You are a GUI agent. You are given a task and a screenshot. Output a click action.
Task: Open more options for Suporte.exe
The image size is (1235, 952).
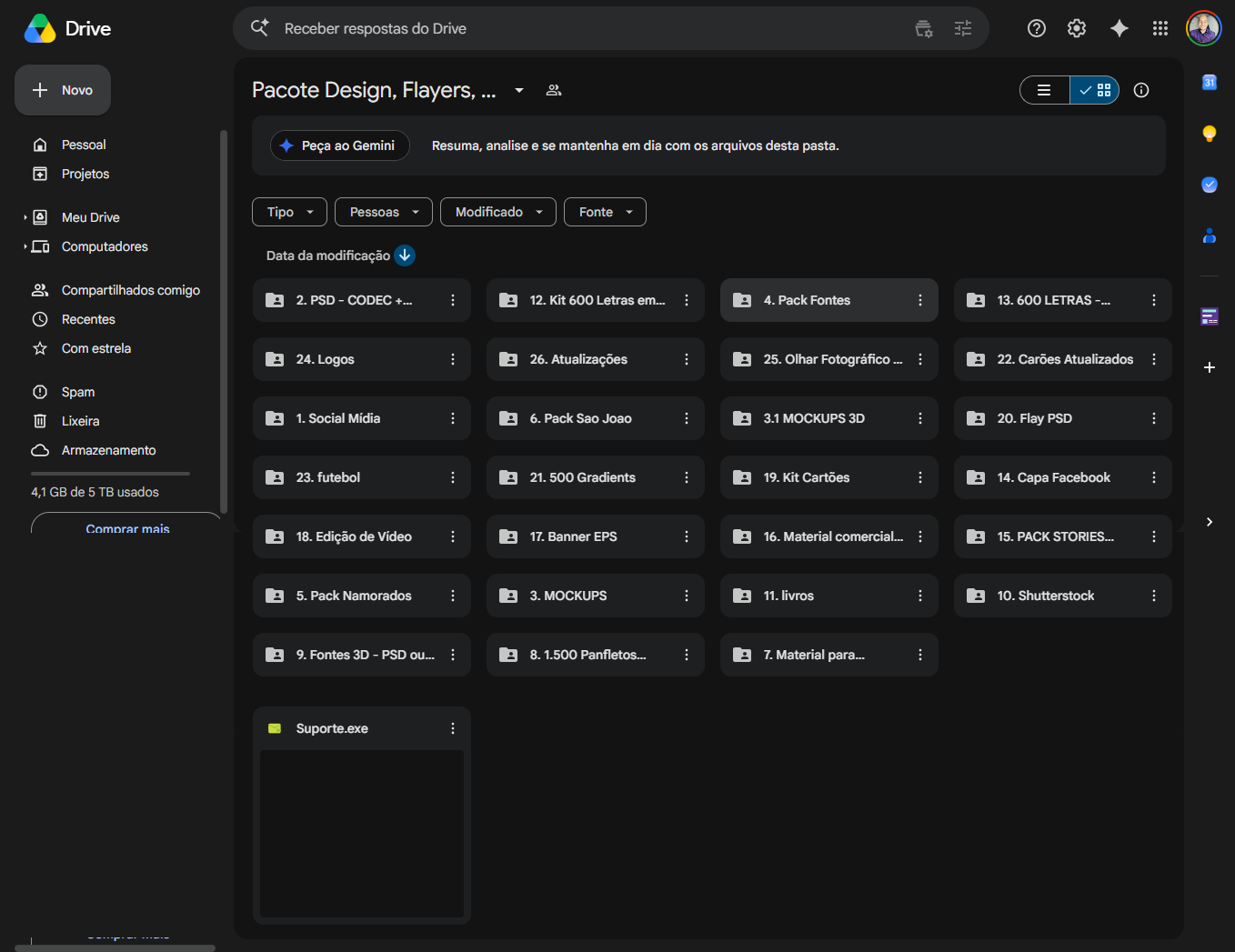click(x=453, y=728)
